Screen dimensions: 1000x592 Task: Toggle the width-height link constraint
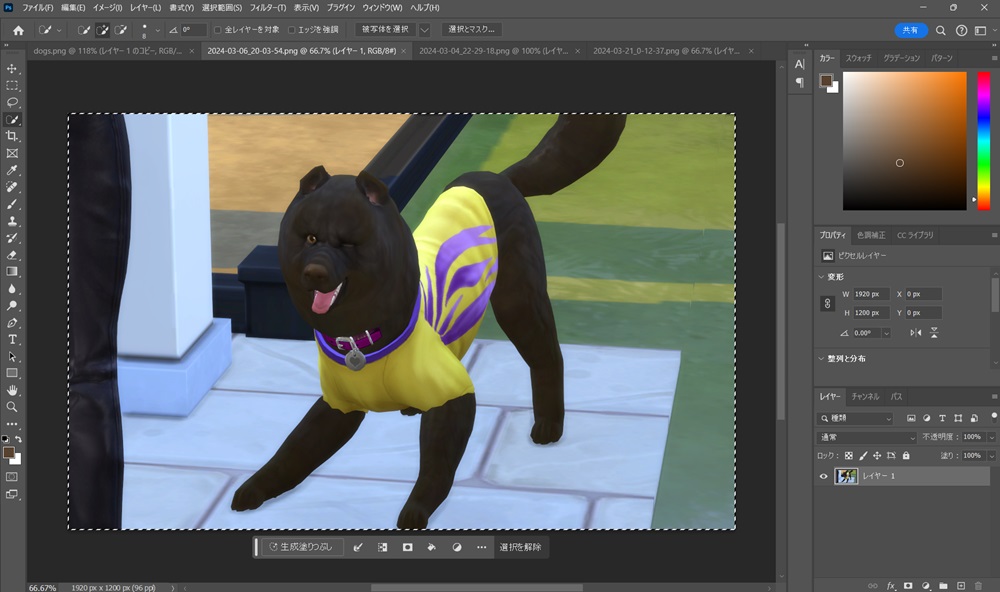click(x=827, y=304)
